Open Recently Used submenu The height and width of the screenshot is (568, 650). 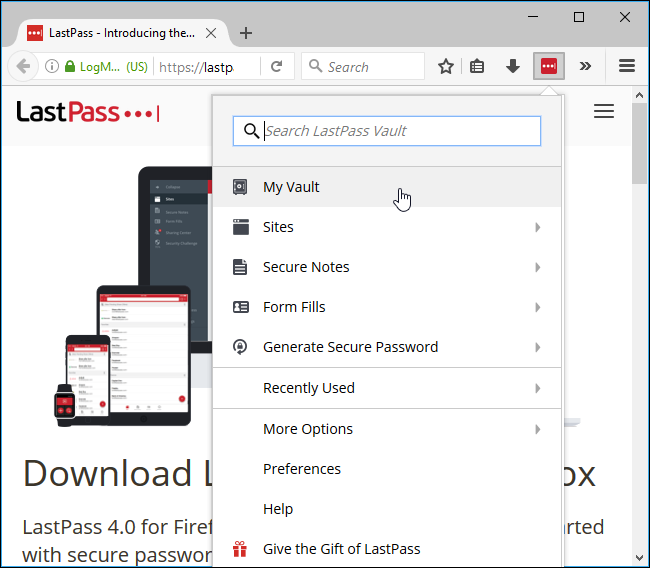tap(387, 388)
